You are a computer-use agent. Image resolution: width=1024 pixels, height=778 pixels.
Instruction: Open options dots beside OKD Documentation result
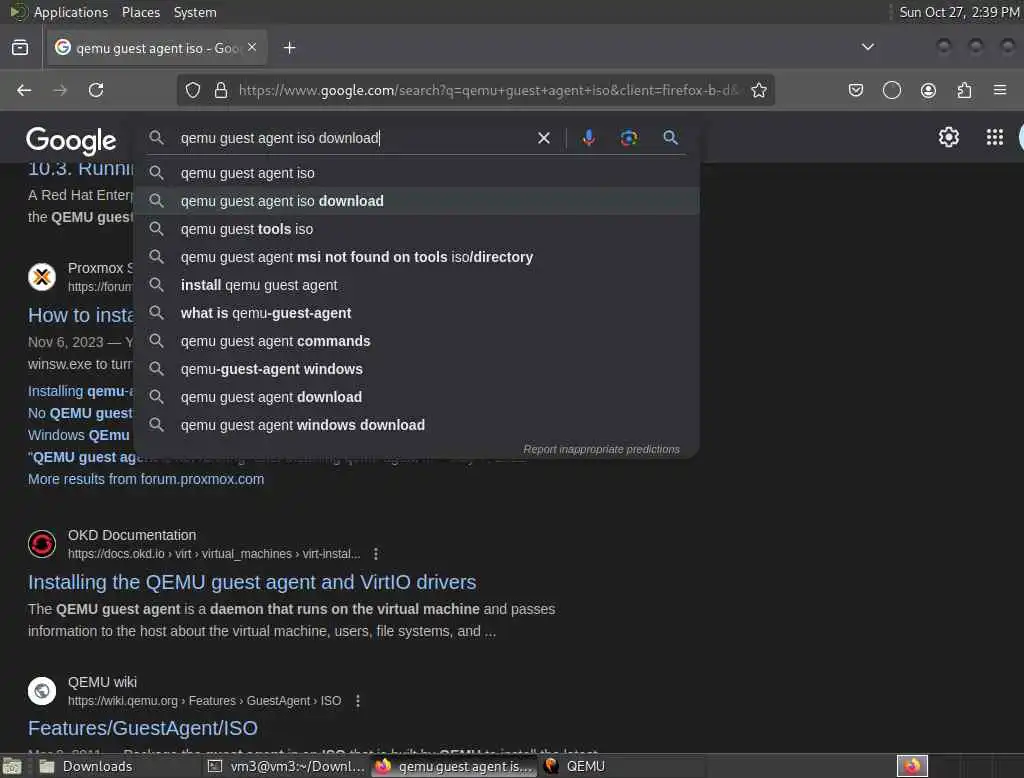click(x=376, y=554)
